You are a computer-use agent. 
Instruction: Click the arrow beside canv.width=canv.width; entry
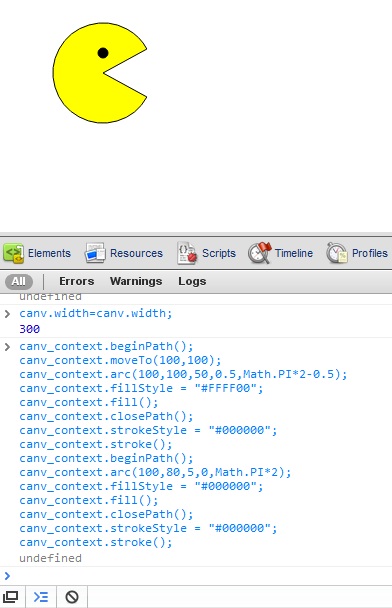7,314
